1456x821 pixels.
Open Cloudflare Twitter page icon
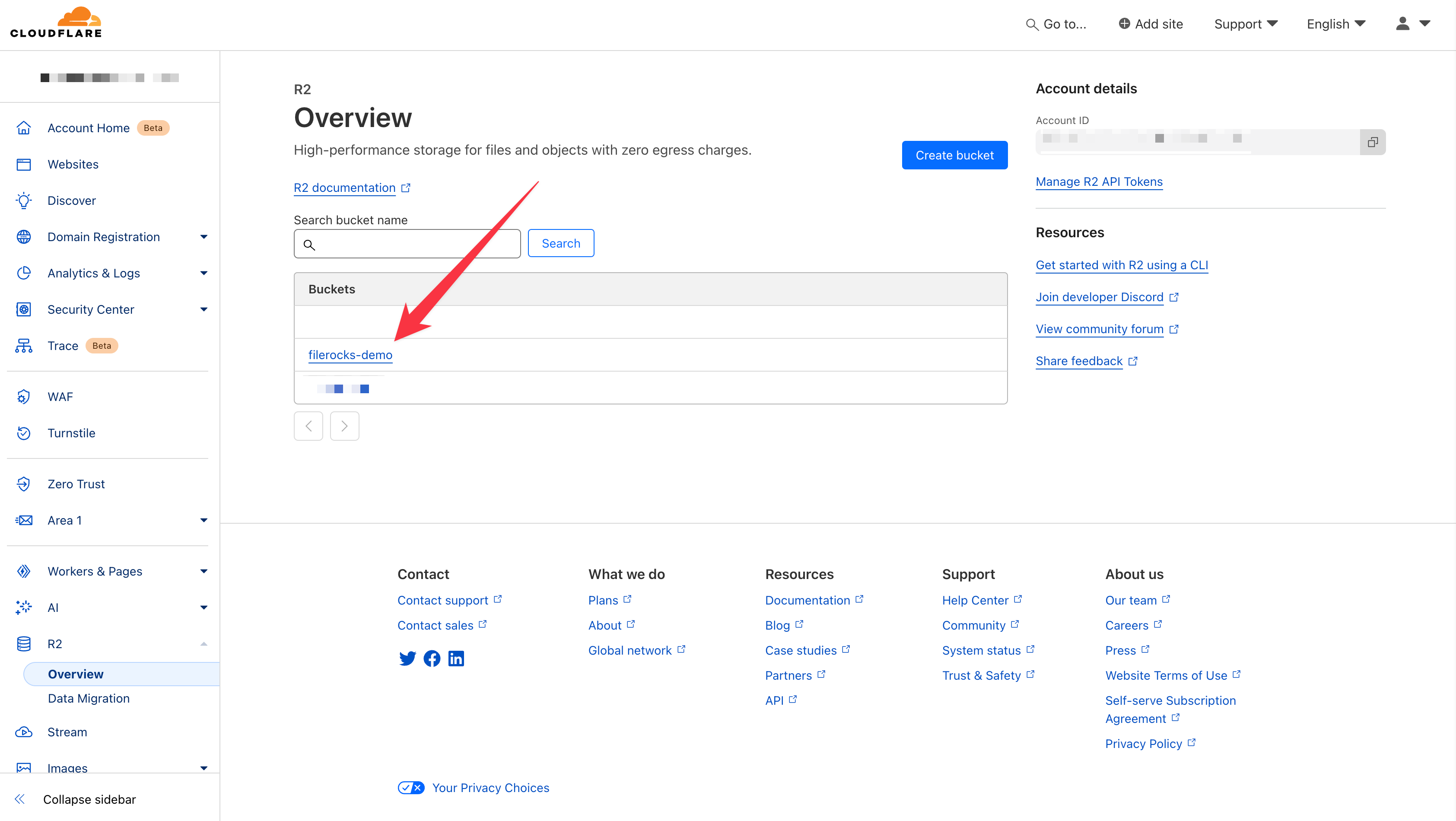(x=407, y=658)
